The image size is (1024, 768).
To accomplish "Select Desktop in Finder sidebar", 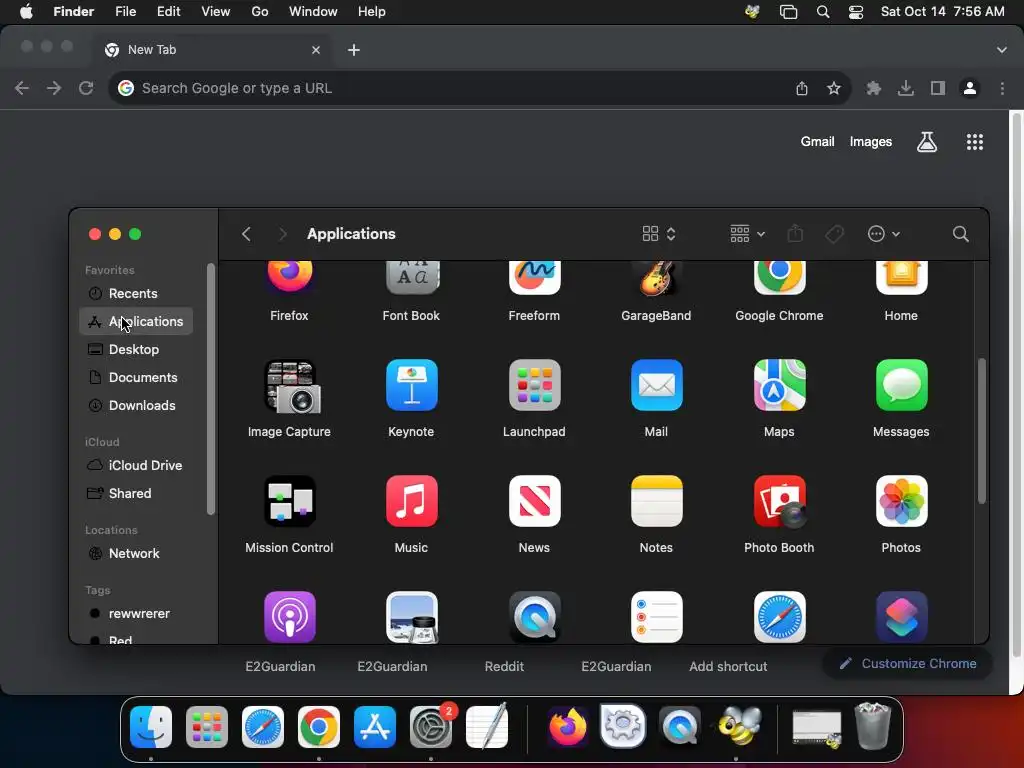I will click(x=136, y=349).
